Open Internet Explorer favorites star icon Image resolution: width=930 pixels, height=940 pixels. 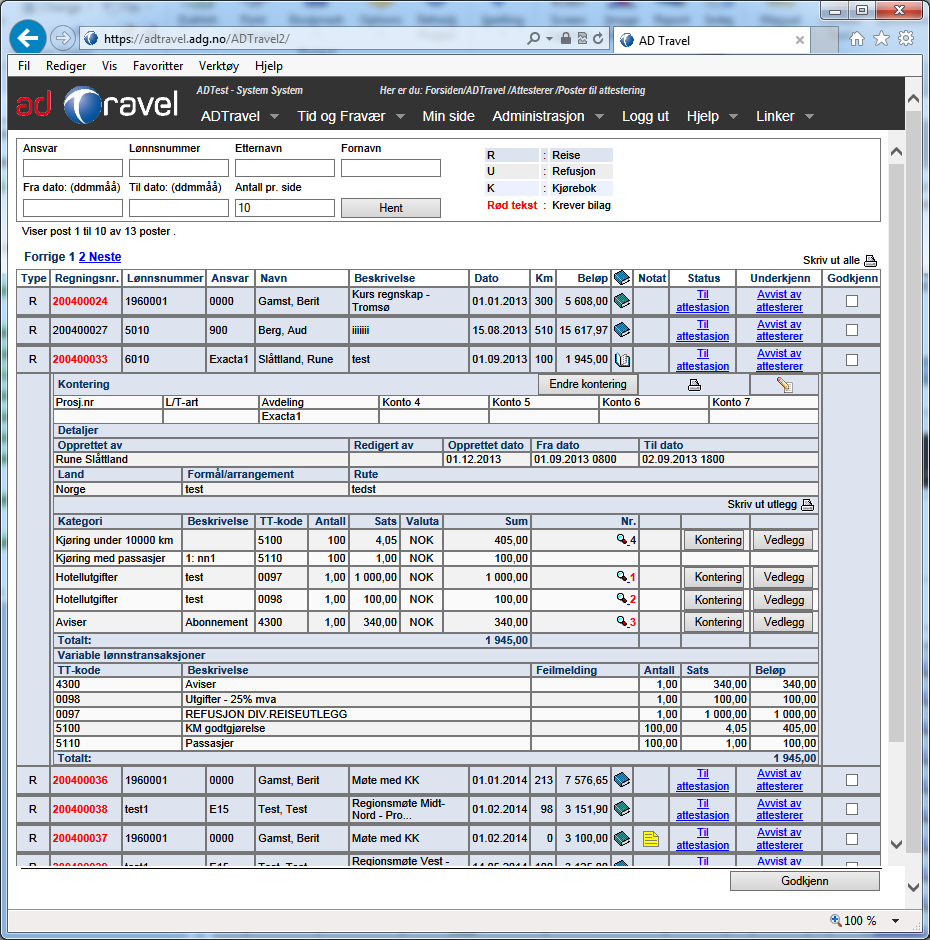[881, 39]
